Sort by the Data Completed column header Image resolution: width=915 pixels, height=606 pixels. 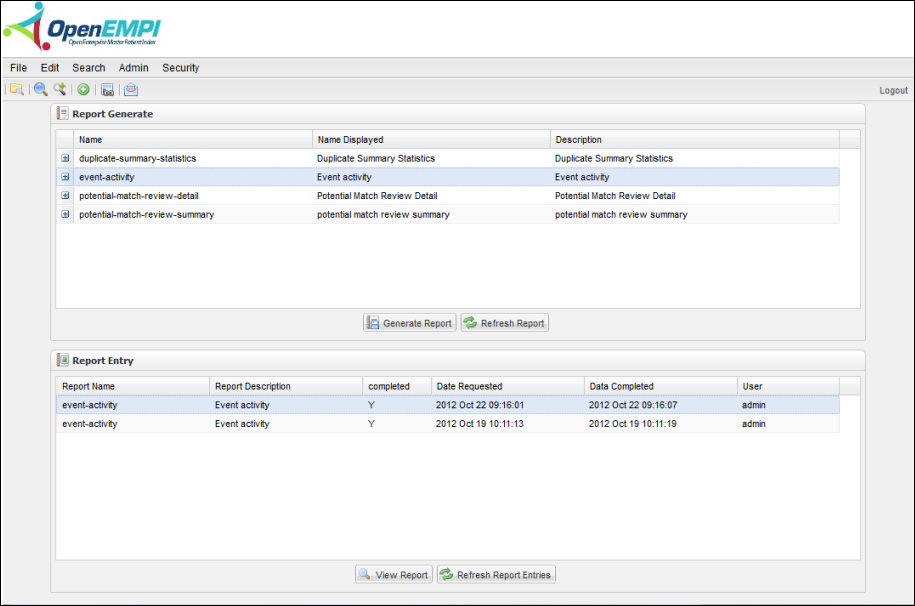point(661,386)
